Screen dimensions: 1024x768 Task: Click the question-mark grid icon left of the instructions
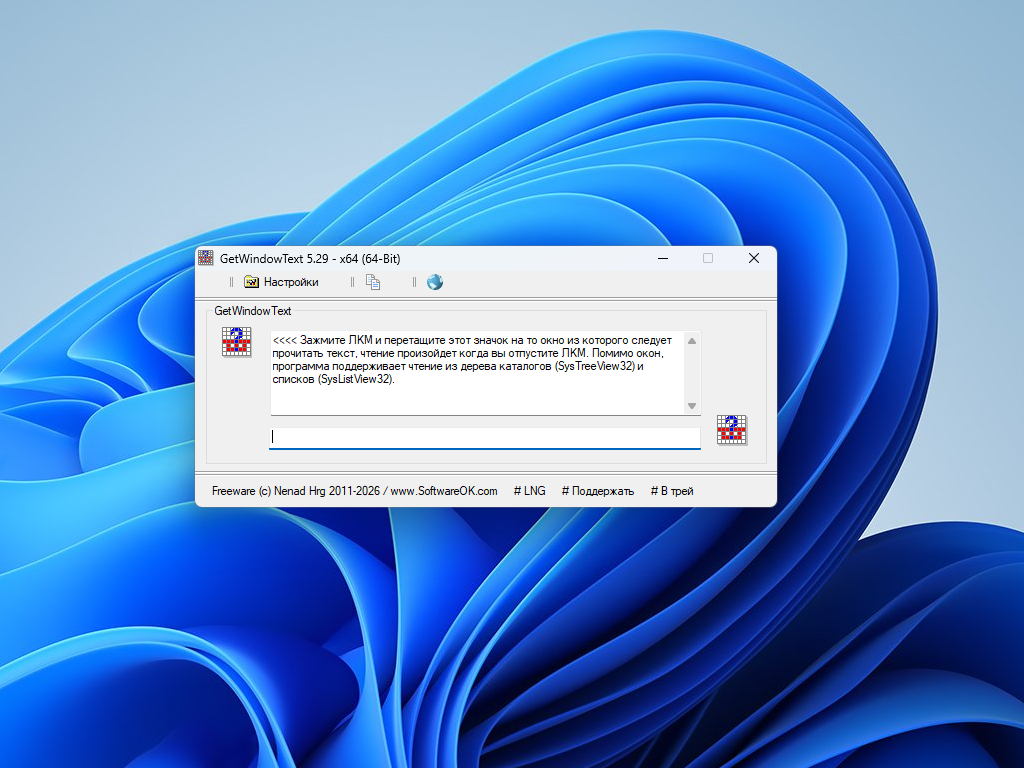pos(236,342)
